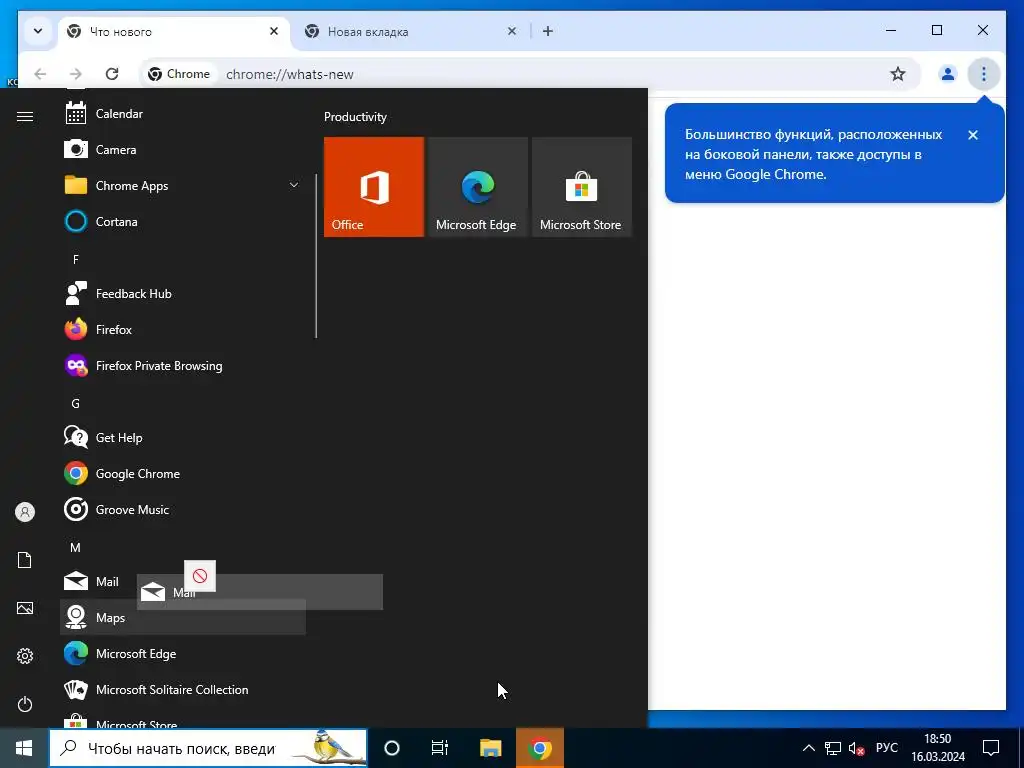
Task: Click the taskbar search box
Action: (208, 748)
